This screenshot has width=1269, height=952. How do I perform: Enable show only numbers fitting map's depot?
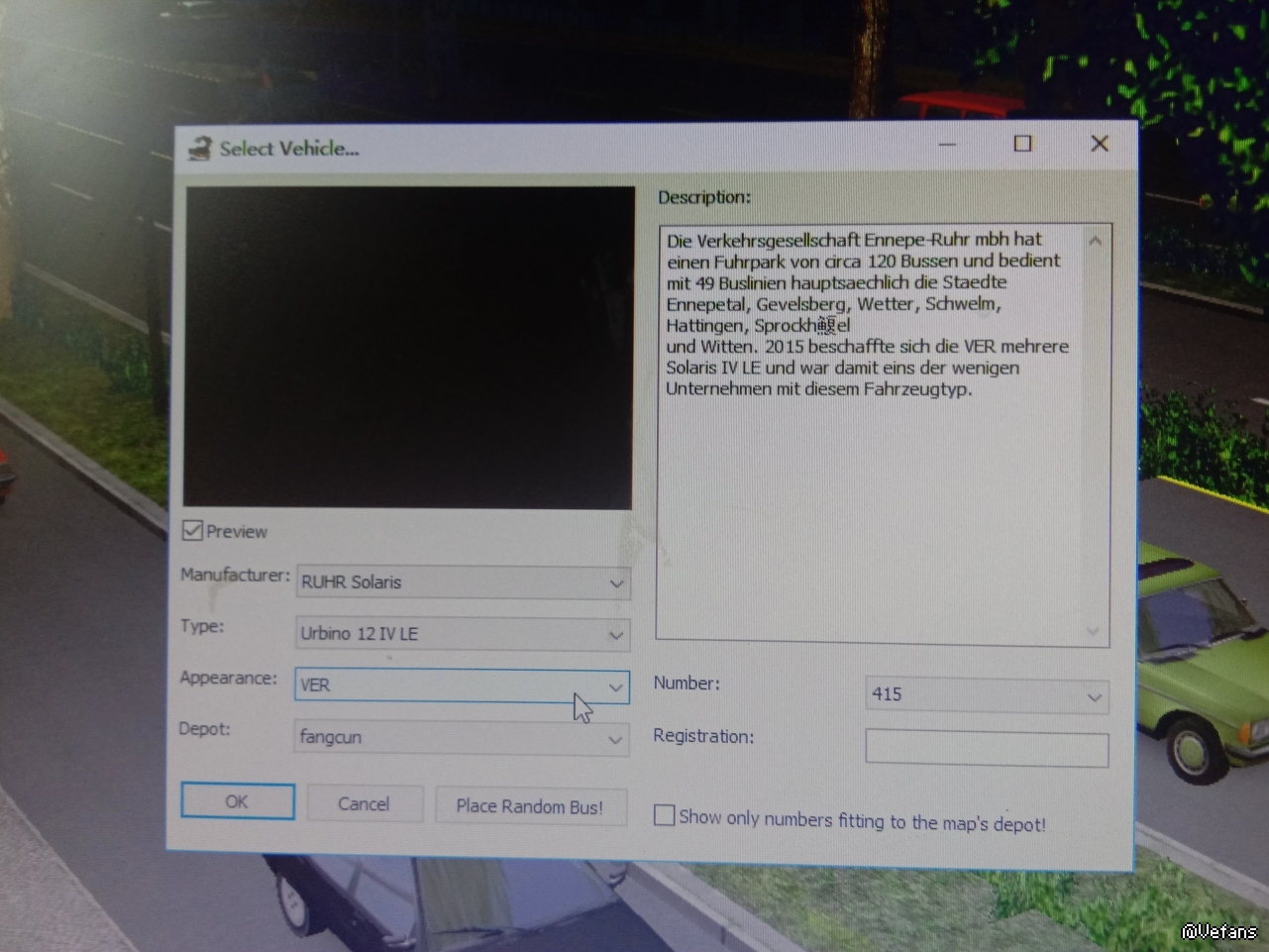[x=665, y=815]
